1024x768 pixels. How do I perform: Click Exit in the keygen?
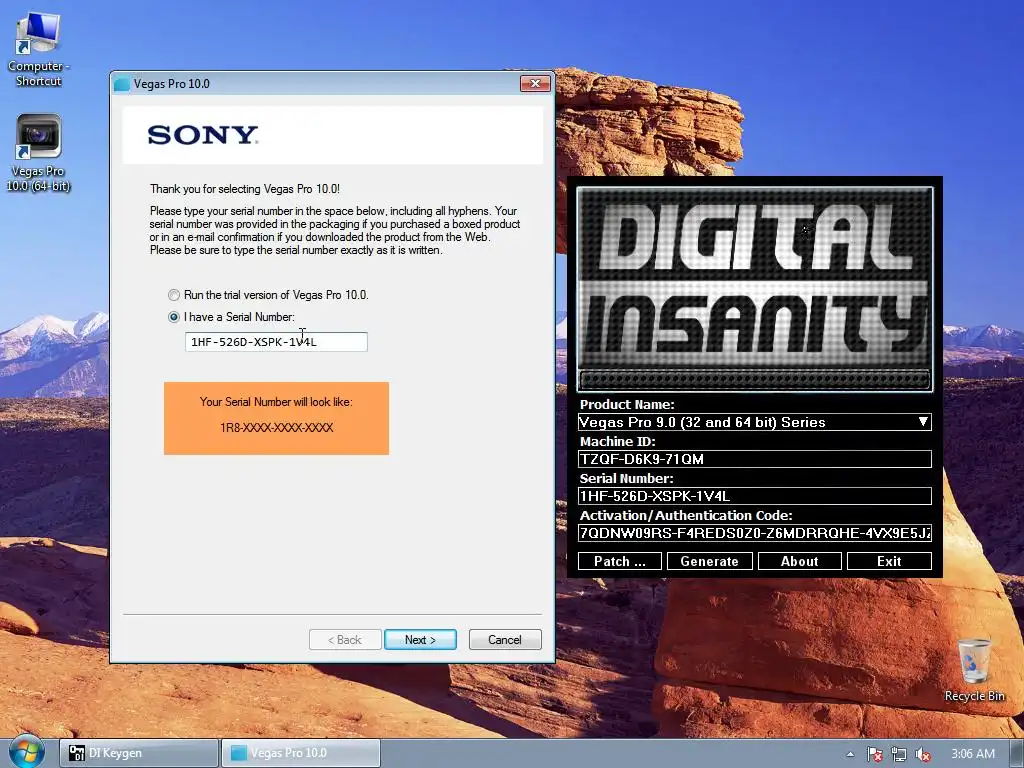pyautogui.click(x=889, y=561)
